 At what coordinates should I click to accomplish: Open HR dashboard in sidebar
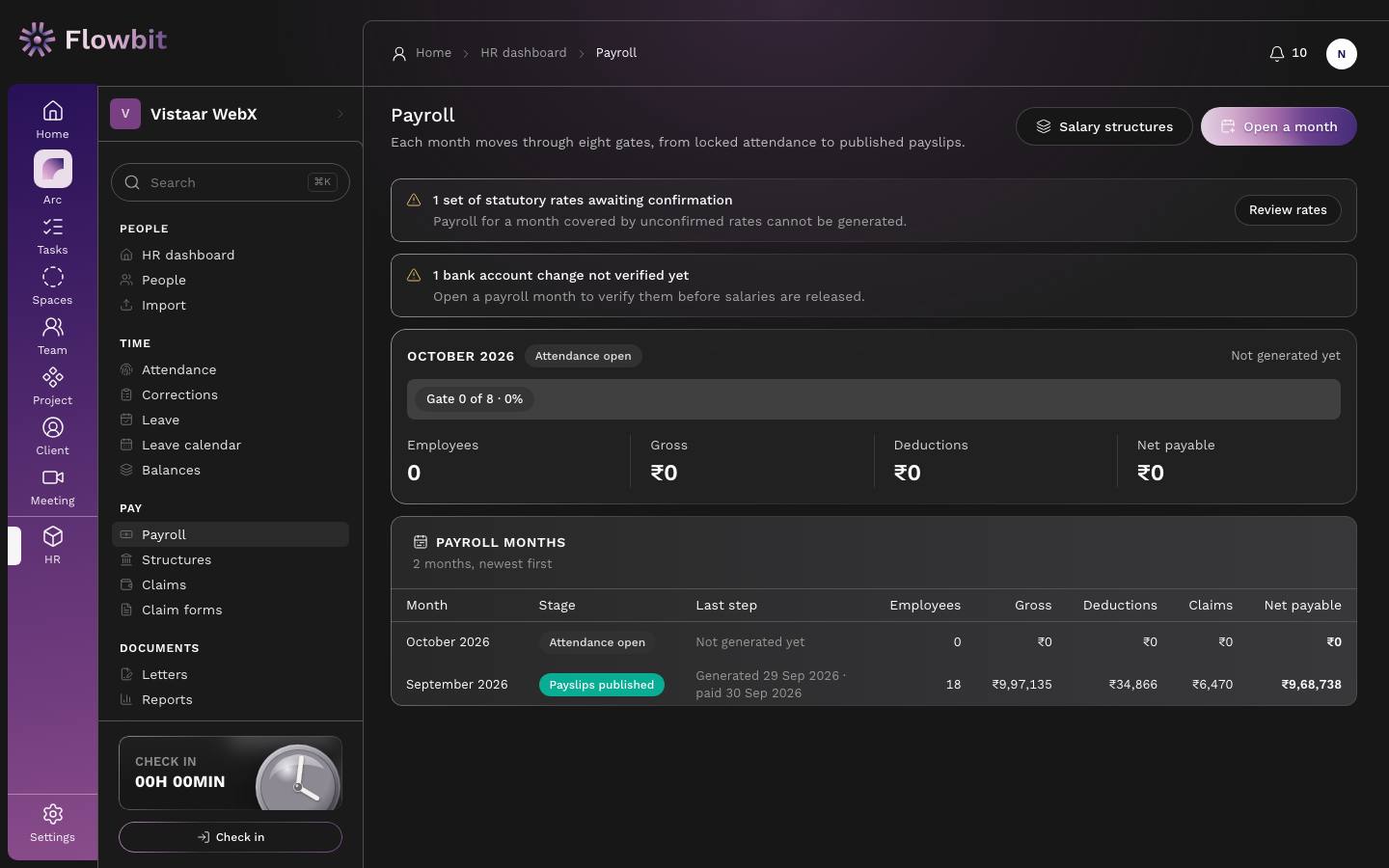pos(231,255)
